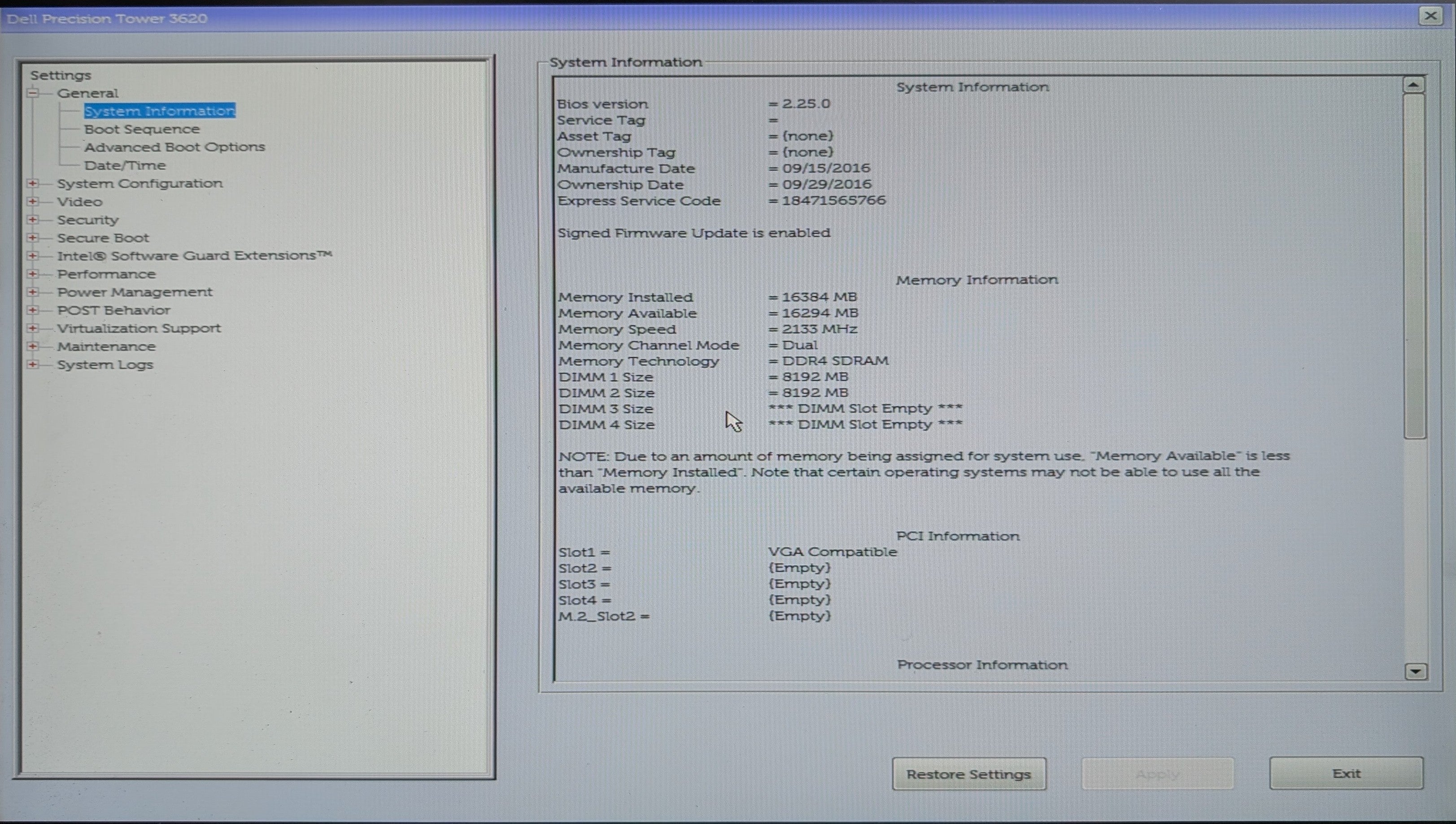Image resolution: width=1456 pixels, height=824 pixels.
Task: Expand the Security settings node
Action: [x=33, y=220]
